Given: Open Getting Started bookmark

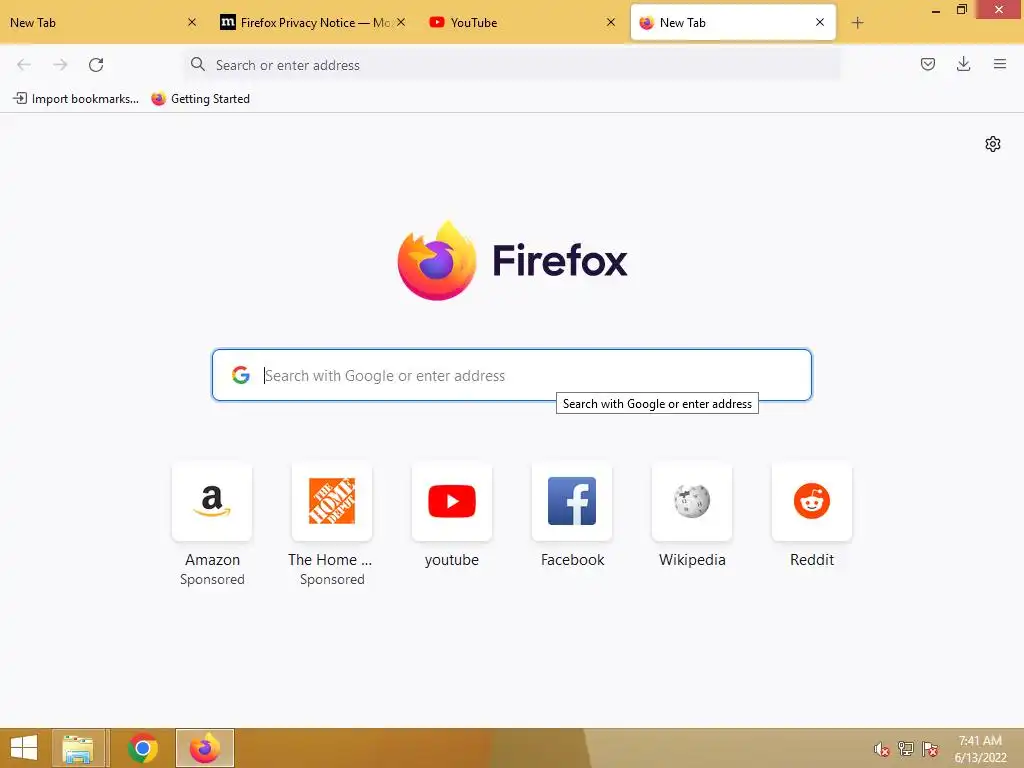Looking at the screenshot, I should tap(200, 99).
